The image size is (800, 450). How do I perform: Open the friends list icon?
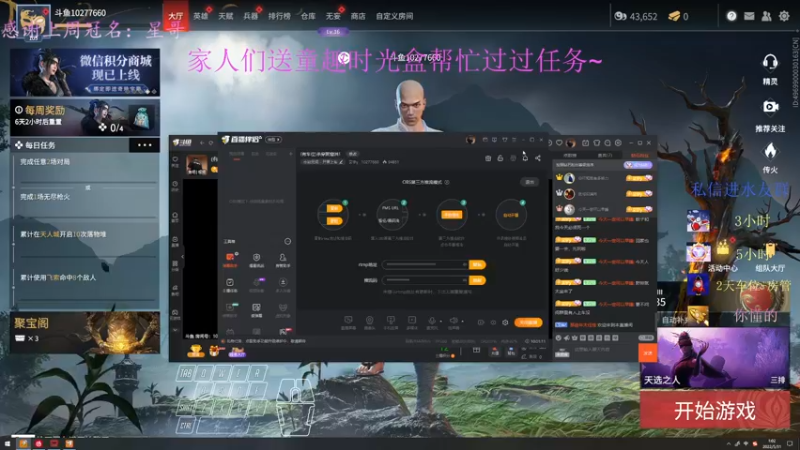click(766, 16)
